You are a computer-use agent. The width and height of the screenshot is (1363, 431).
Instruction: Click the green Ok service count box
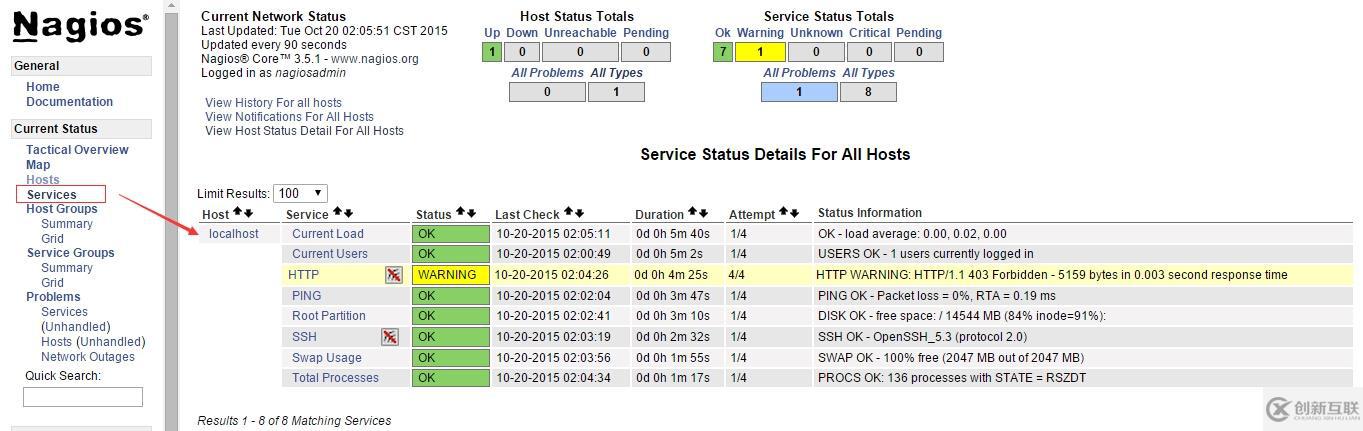pyautogui.click(x=723, y=52)
